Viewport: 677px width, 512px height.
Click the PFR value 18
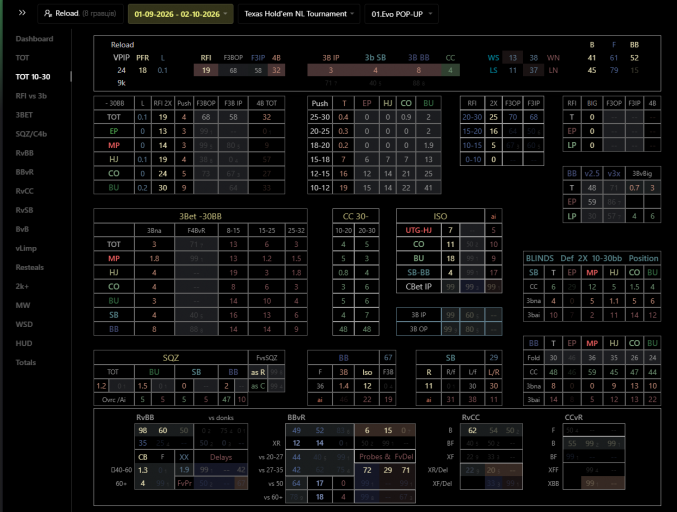(142, 70)
